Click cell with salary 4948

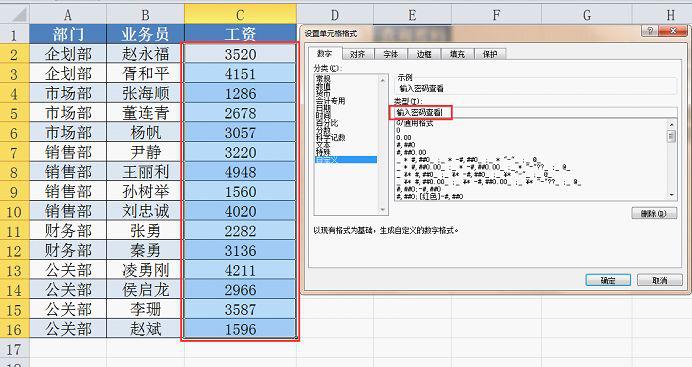pos(240,172)
